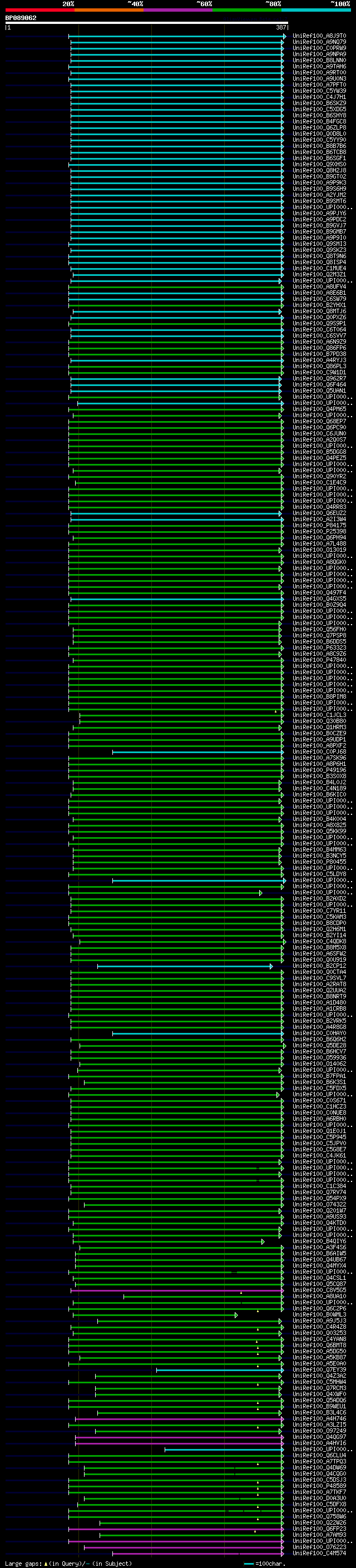Select the UniRef100_C0PJ68 label
The width and height of the screenshot is (356, 1568).
click(x=319, y=752)
